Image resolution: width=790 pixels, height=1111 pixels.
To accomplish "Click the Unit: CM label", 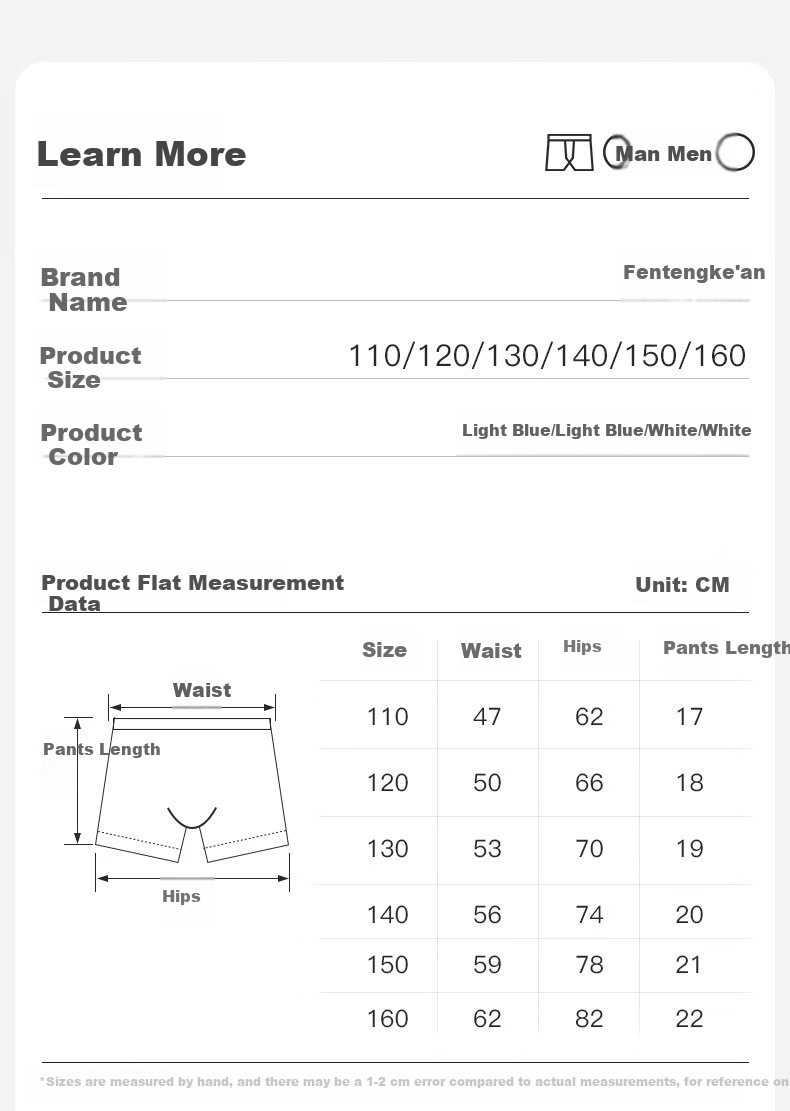I will tap(682, 585).
